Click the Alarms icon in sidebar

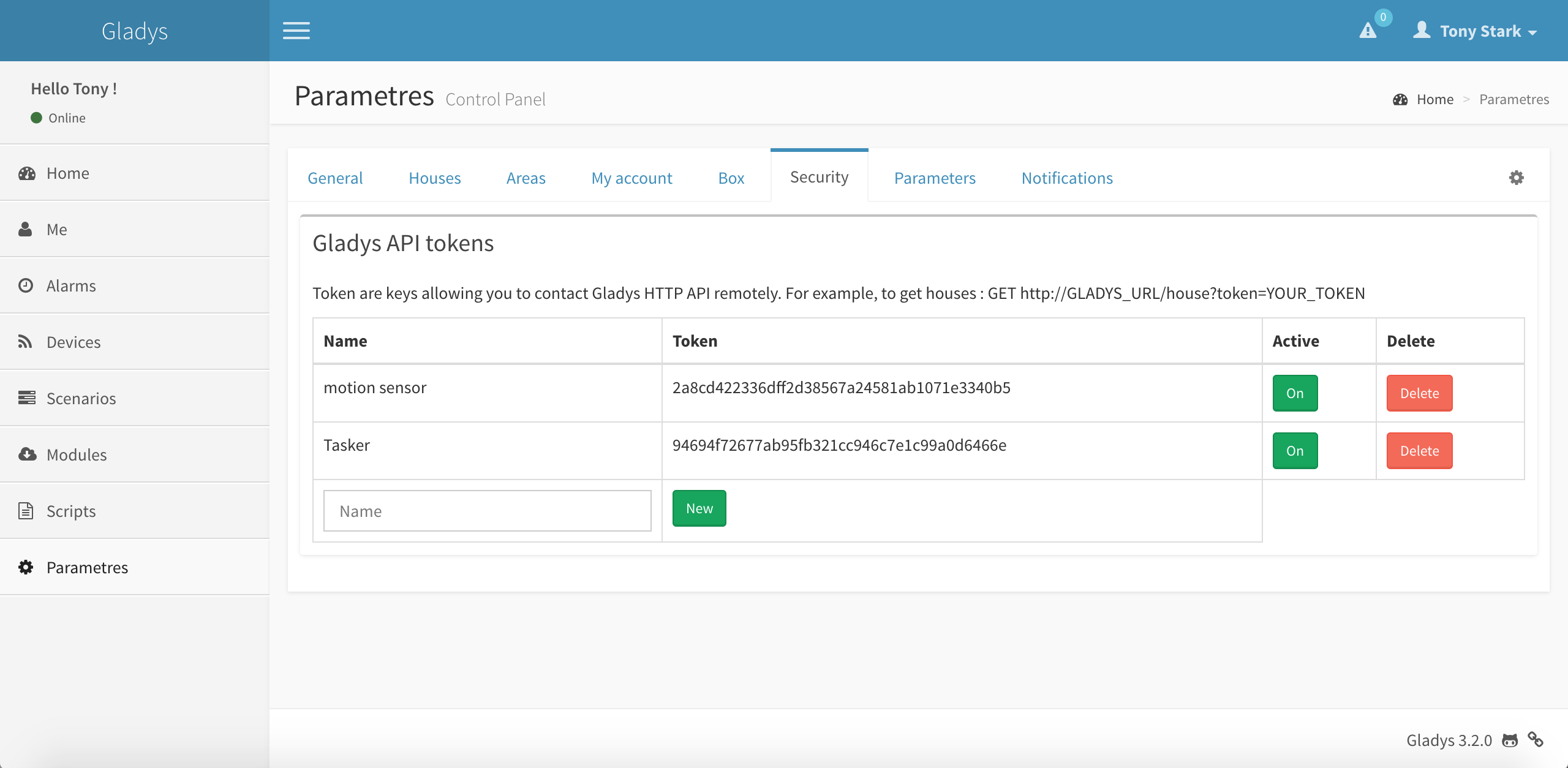27,285
